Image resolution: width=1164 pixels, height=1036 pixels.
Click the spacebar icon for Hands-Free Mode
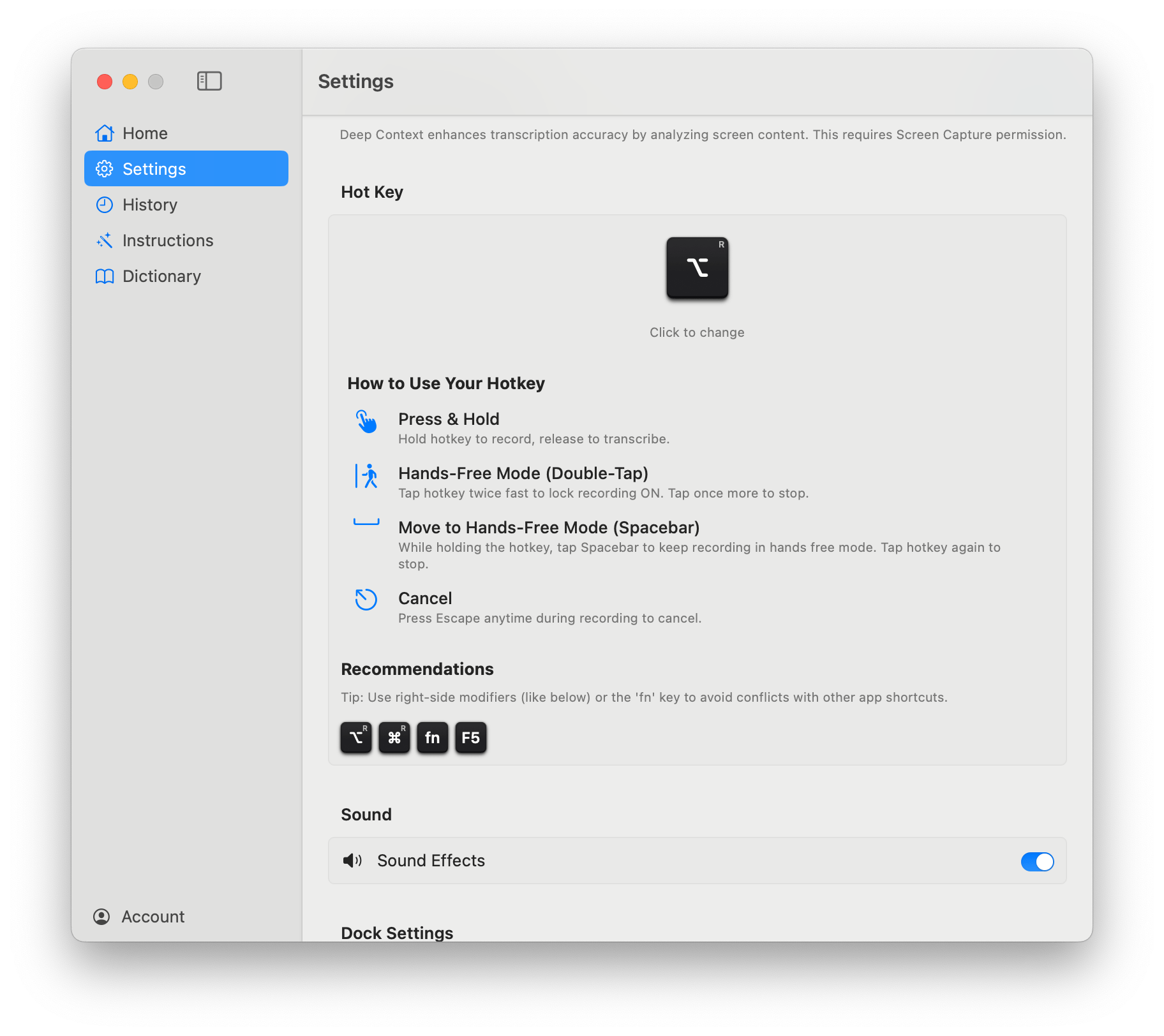pyautogui.click(x=366, y=522)
